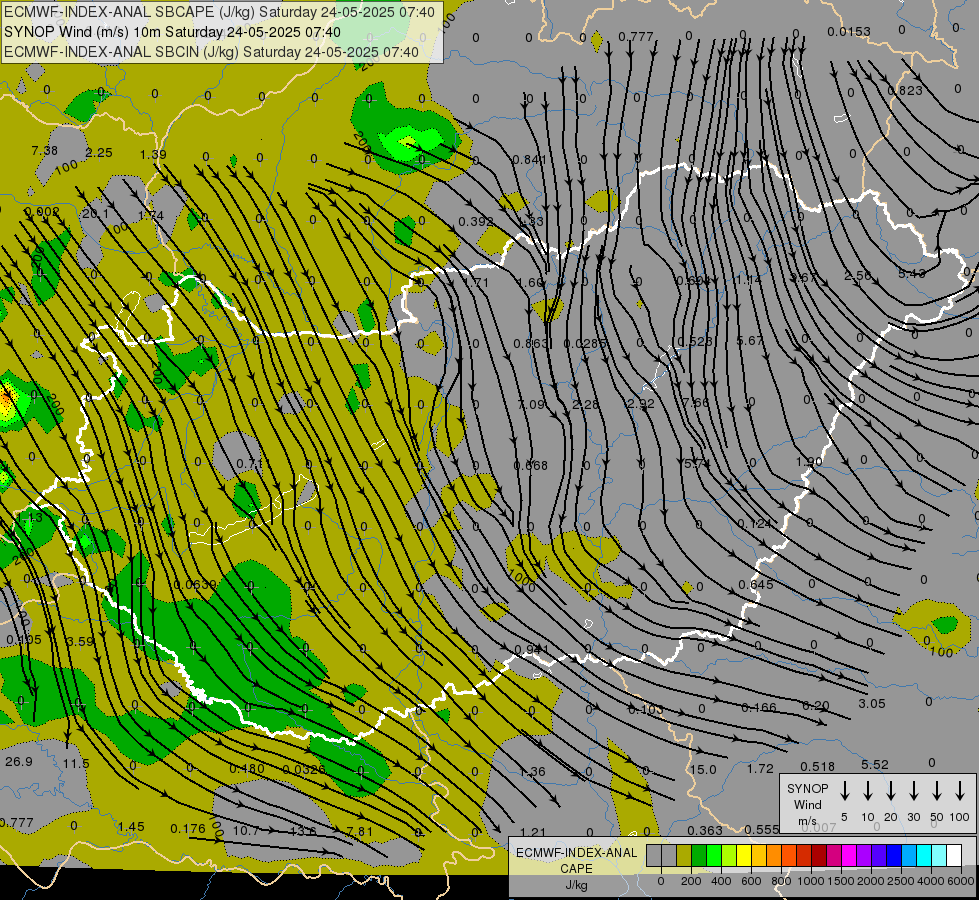Click the 600 tick label on the CAPE legend
The width and height of the screenshot is (979, 900).
pyautogui.click(x=751, y=881)
